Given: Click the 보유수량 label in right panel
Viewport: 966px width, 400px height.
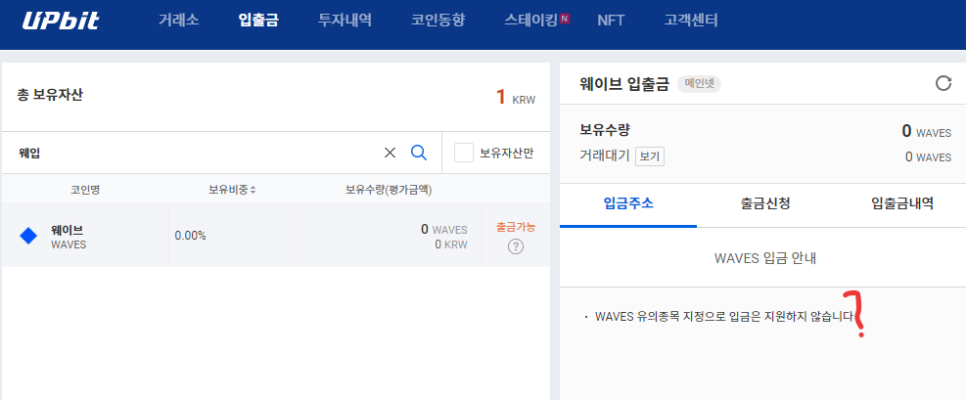Looking at the screenshot, I should pyautogui.click(x=604, y=131).
